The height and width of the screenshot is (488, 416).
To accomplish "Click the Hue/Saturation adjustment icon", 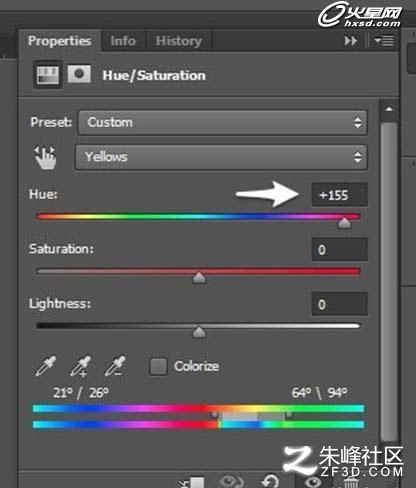I will (x=48, y=75).
